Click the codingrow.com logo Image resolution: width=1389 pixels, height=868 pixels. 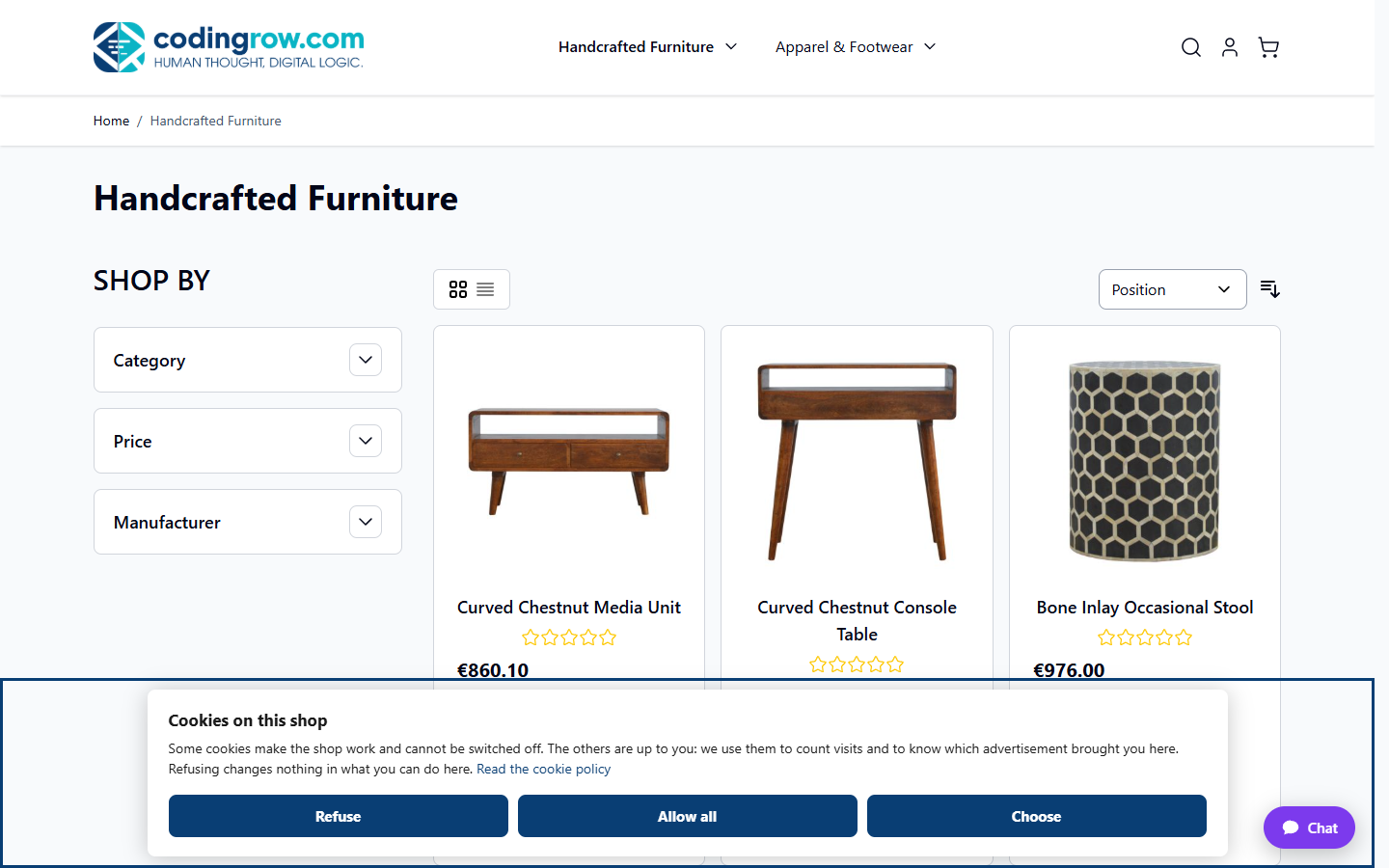point(229,47)
